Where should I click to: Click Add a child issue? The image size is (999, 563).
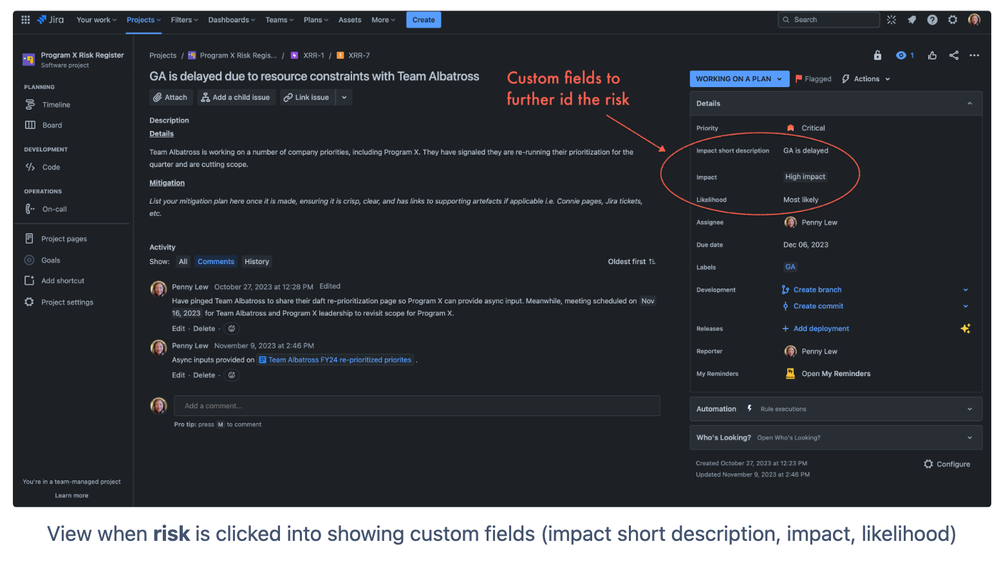click(235, 97)
